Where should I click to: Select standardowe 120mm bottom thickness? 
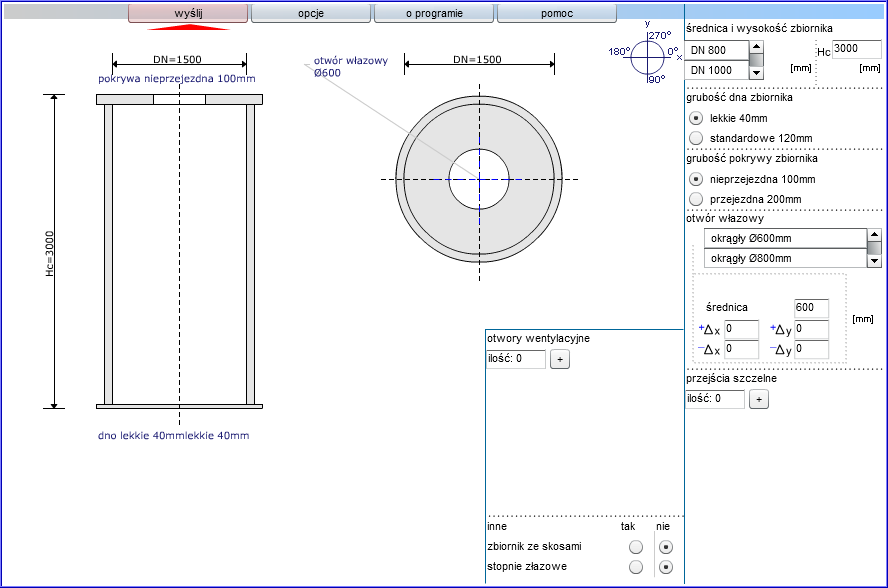tap(695, 138)
